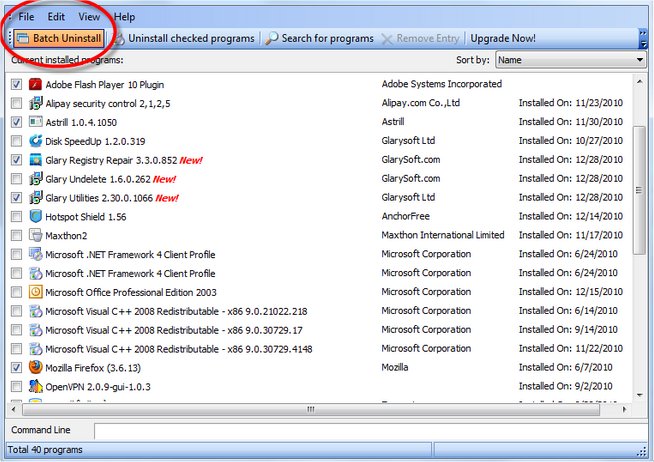Check the OpenVPN 2.0.9-gui-1.0.3 checkbox
This screenshot has height=462, width=654.
[16, 387]
